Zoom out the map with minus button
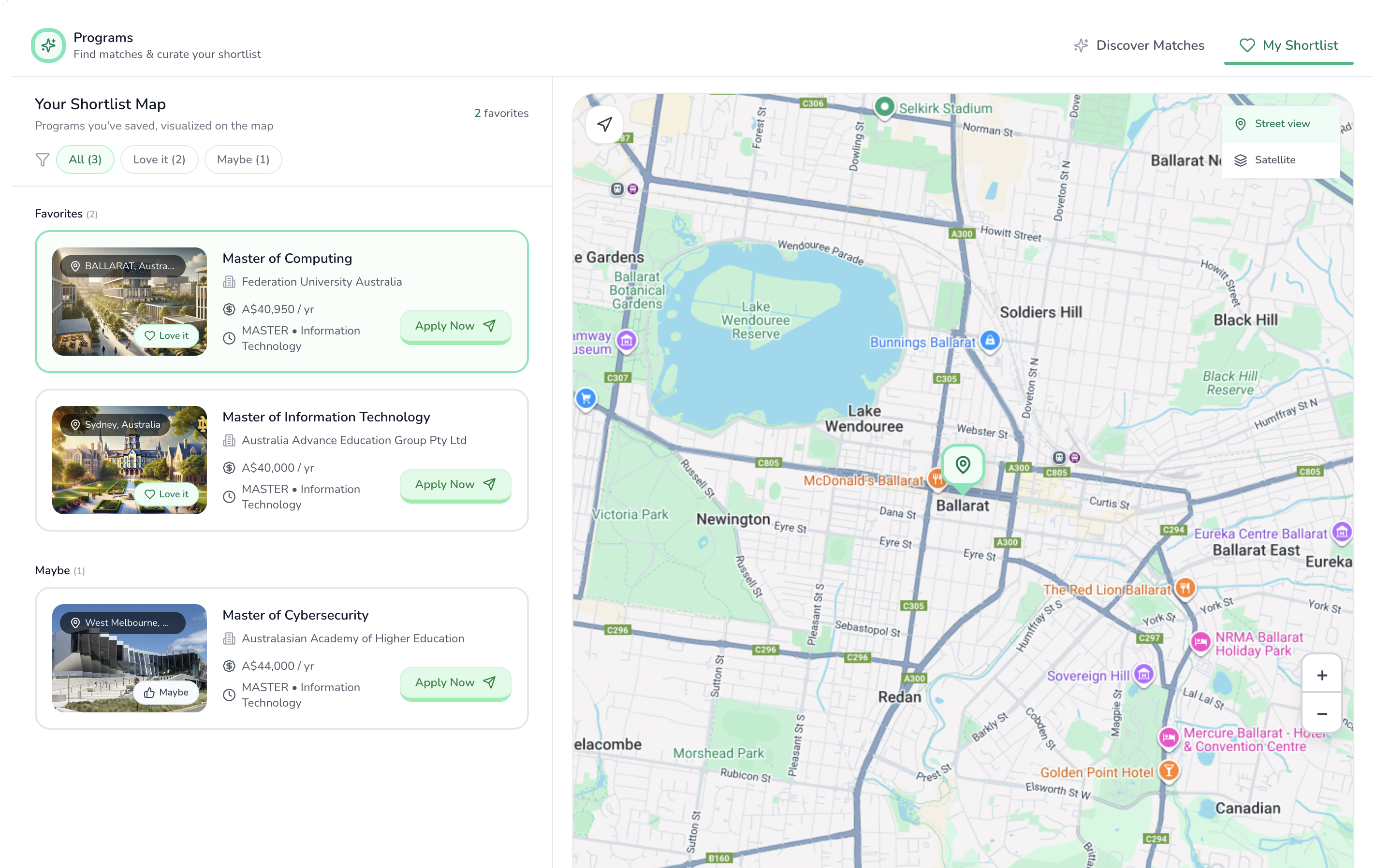Image resolution: width=1376 pixels, height=868 pixels. point(1322,714)
